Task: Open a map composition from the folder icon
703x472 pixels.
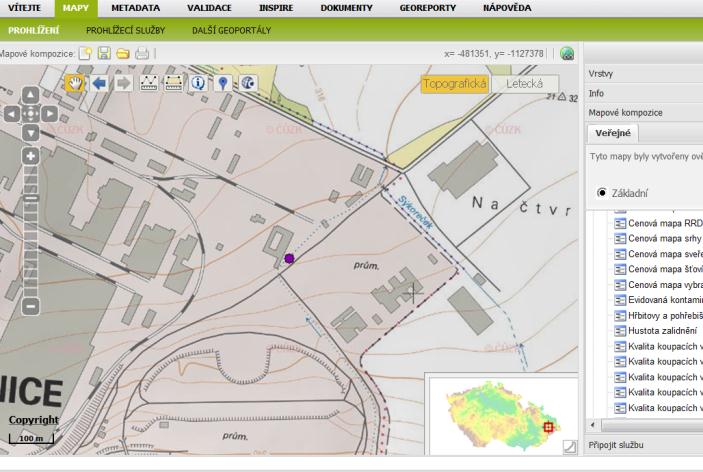Action: pyautogui.click(x=123, y=54)
